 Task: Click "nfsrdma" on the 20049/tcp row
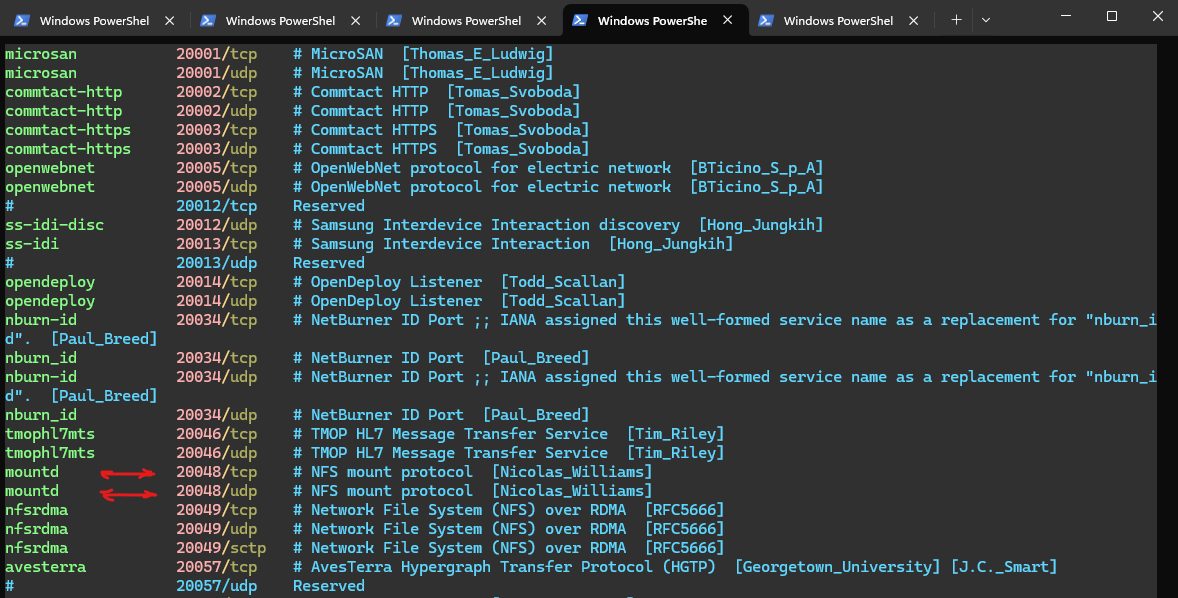point(36,510)
